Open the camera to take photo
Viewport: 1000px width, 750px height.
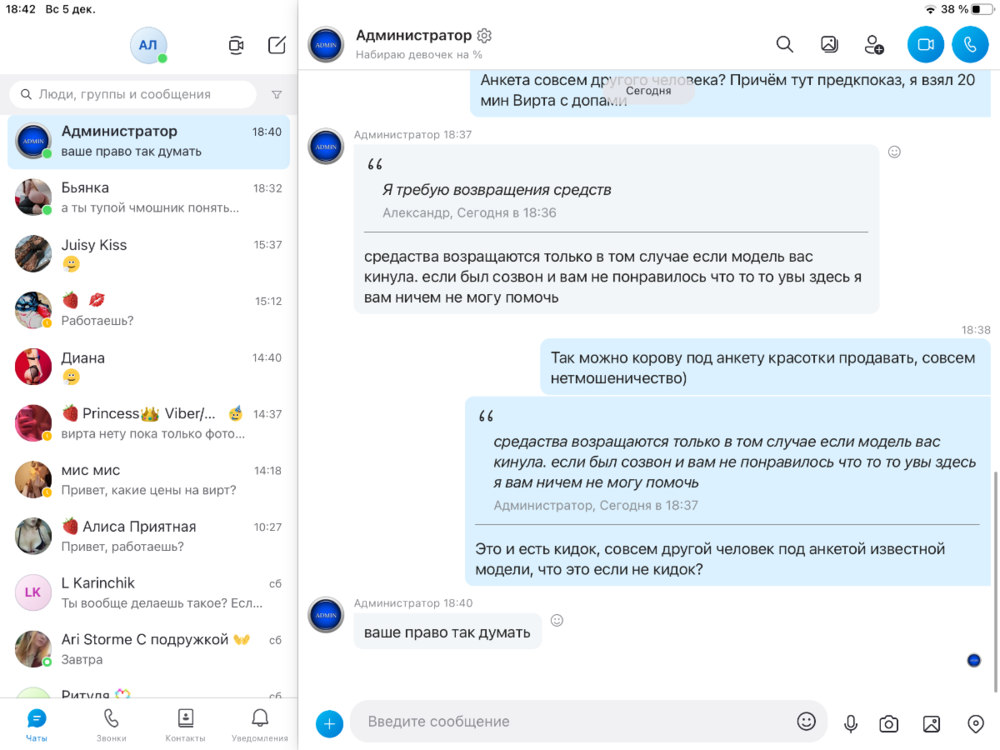[x=888, y=724]
